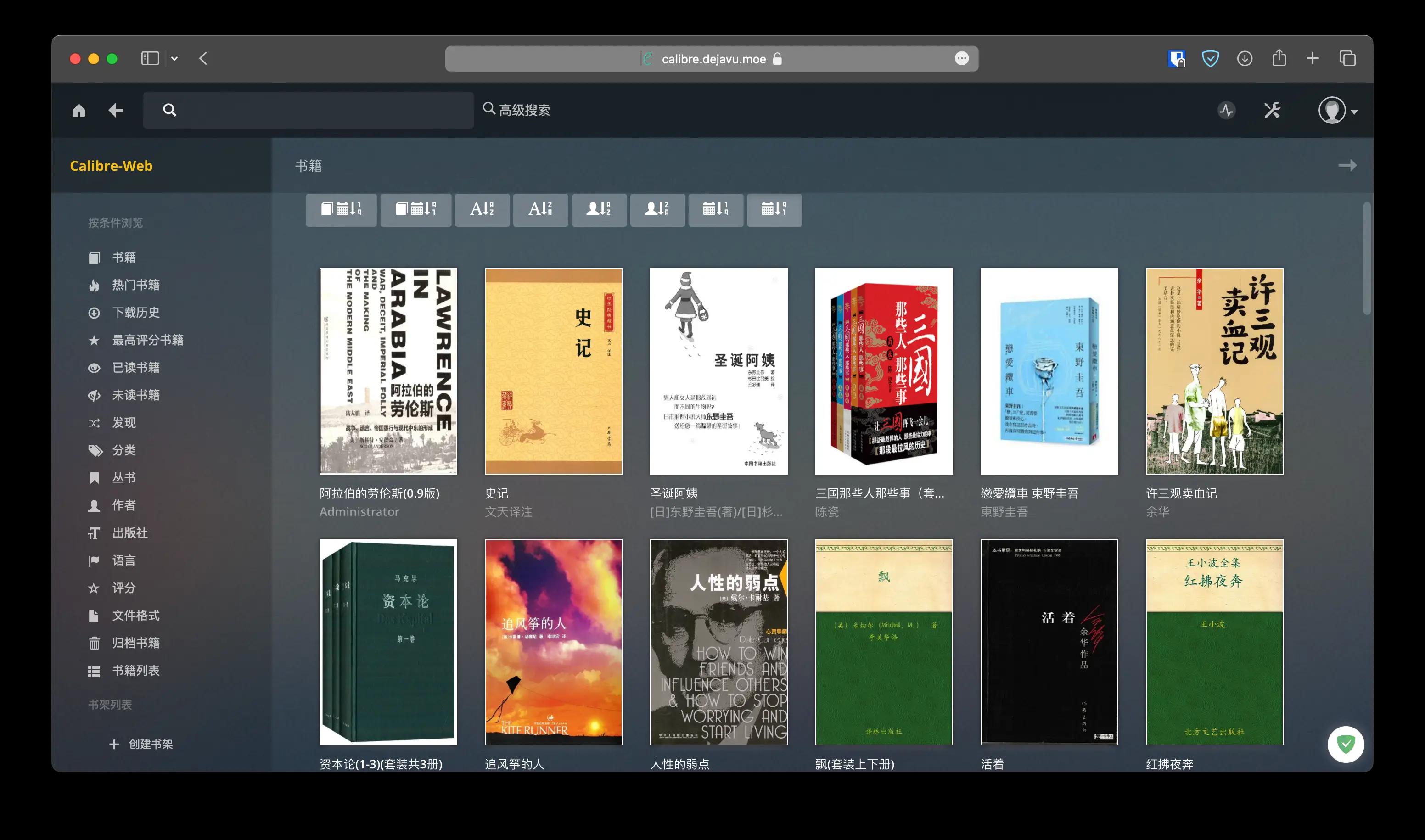The image size is (1425, 840).
Task: Open 戀愛纜車 book cover
Action: pyautogui.click(x=1049, y=371)
